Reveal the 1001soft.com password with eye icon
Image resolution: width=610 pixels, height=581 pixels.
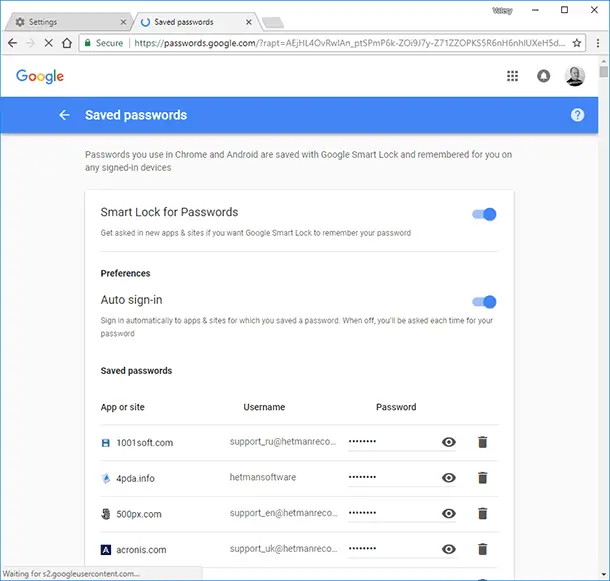[x=449, y=442]
